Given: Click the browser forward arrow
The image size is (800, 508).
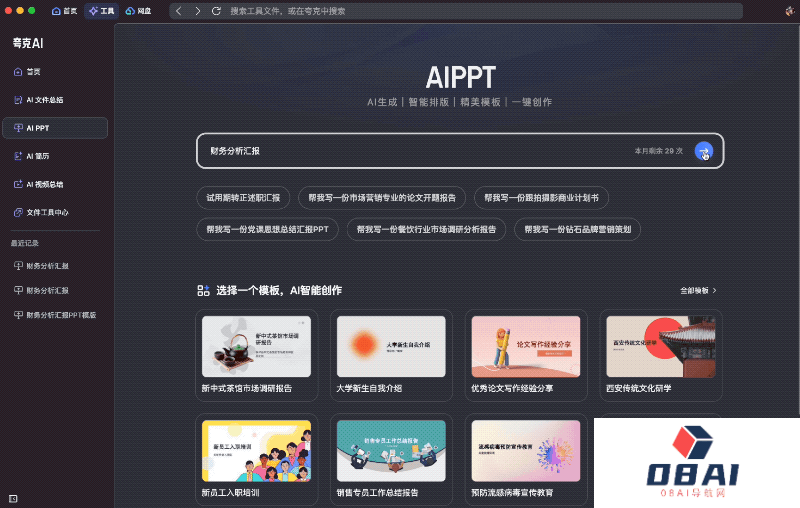Looking at the screenshot, I should (x=197, y=11).
